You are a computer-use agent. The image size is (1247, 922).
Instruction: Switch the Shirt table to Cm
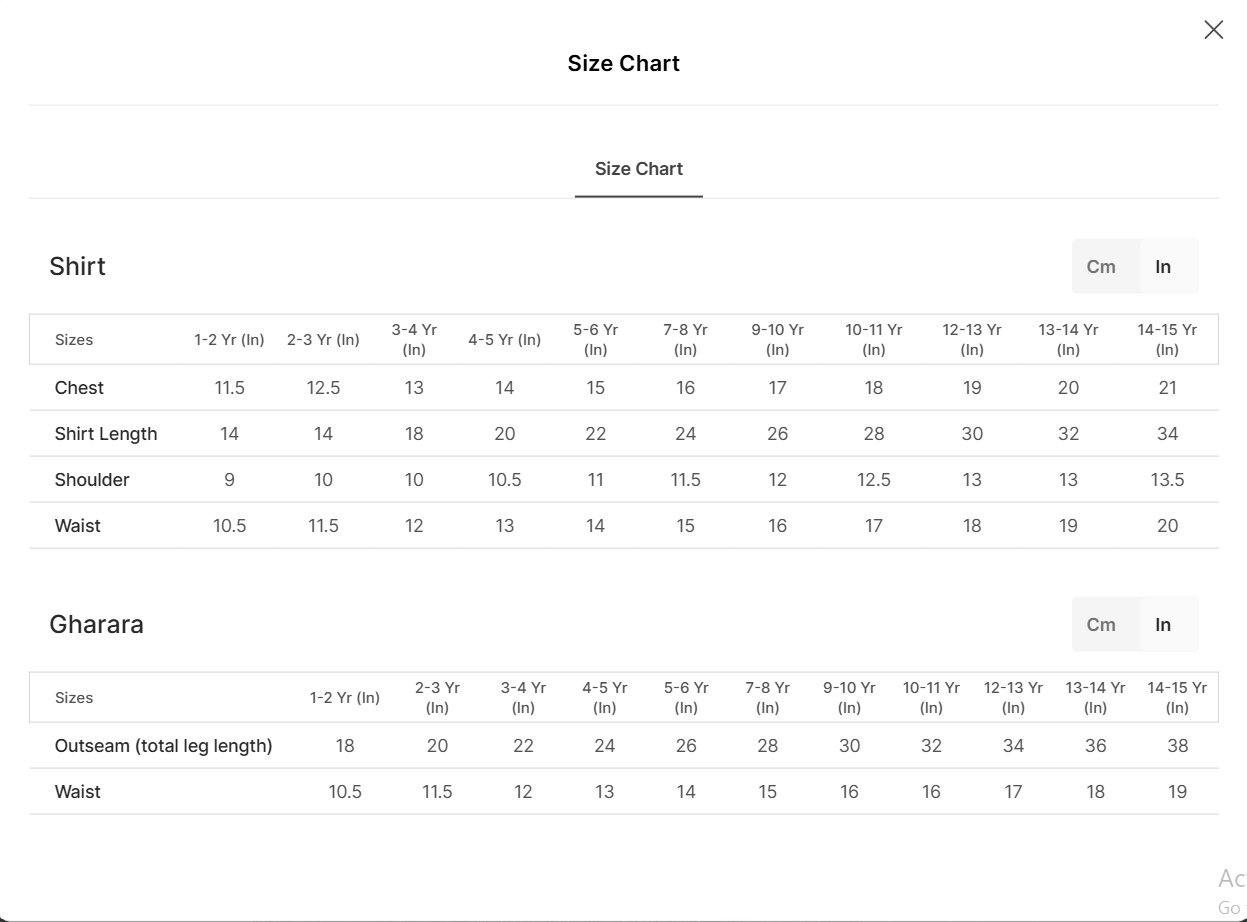pos(1101,267)
